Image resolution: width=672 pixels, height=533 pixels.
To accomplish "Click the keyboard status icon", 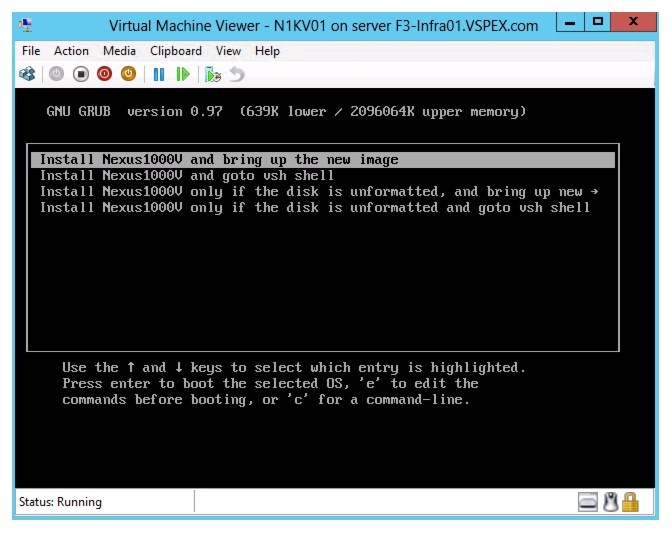I will pyautogui.click(x=588, y=502).
